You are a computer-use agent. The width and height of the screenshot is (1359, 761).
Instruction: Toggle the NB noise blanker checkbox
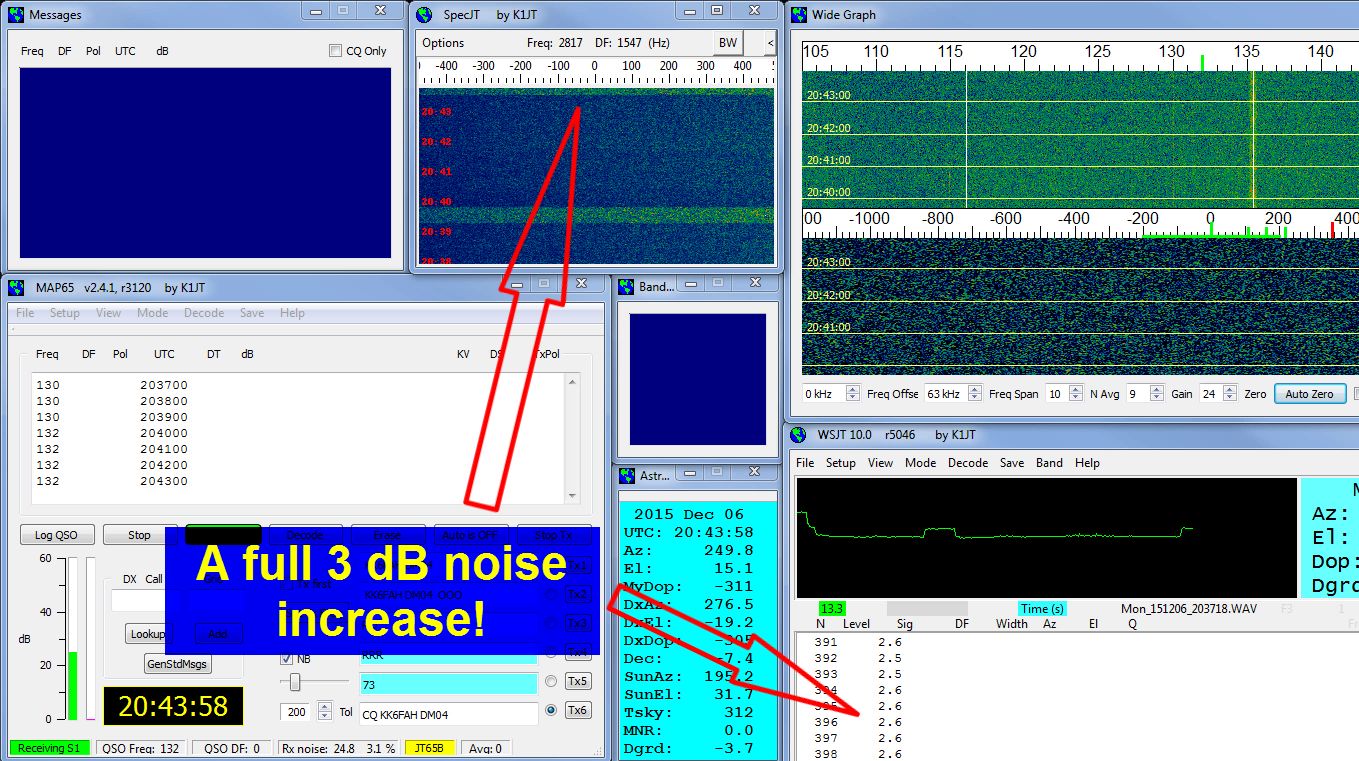click(287, 659)
